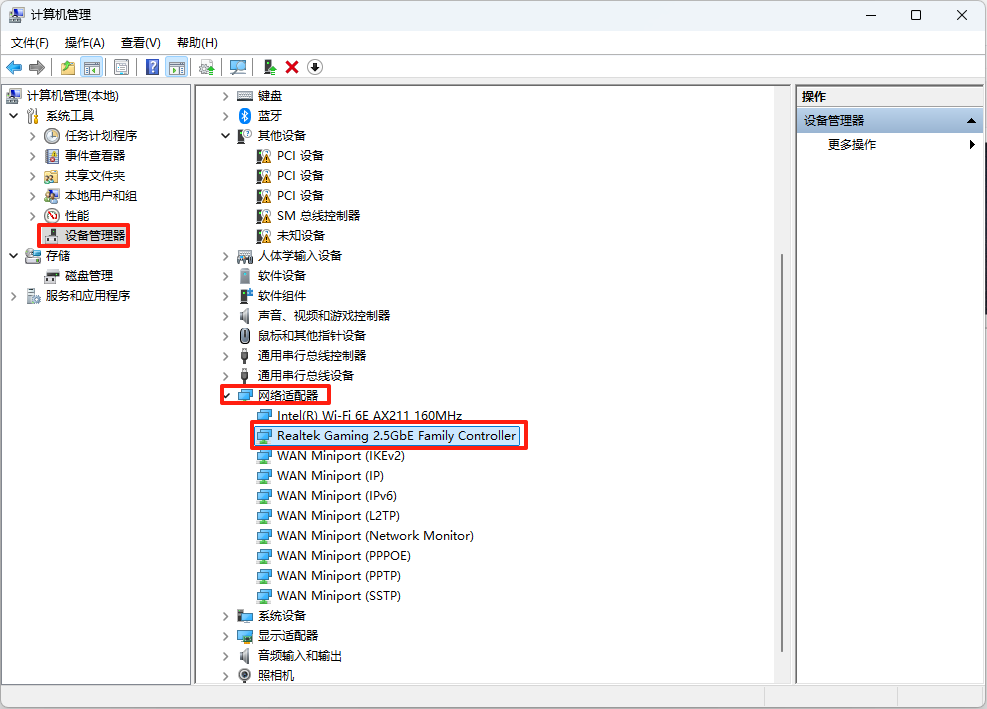The image size is (987, 709).
Task: Click the first PCI 设备 warning icon
Action: pyautogui.click(x=264, y=156)
